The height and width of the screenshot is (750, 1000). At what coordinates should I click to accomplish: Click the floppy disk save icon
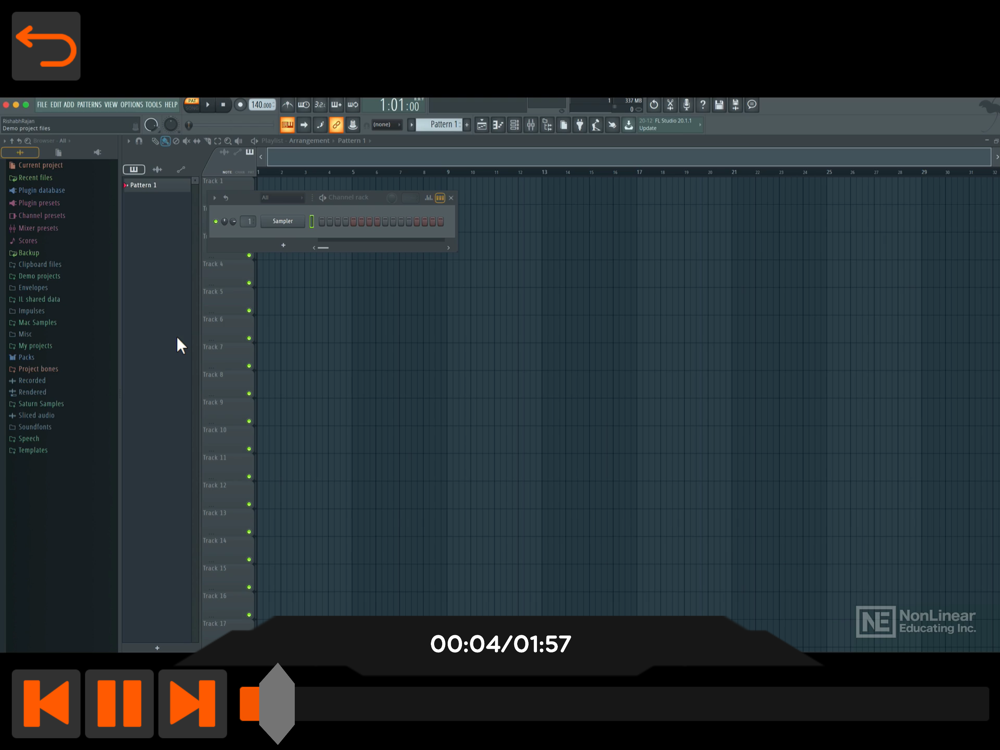pos(719,105)
